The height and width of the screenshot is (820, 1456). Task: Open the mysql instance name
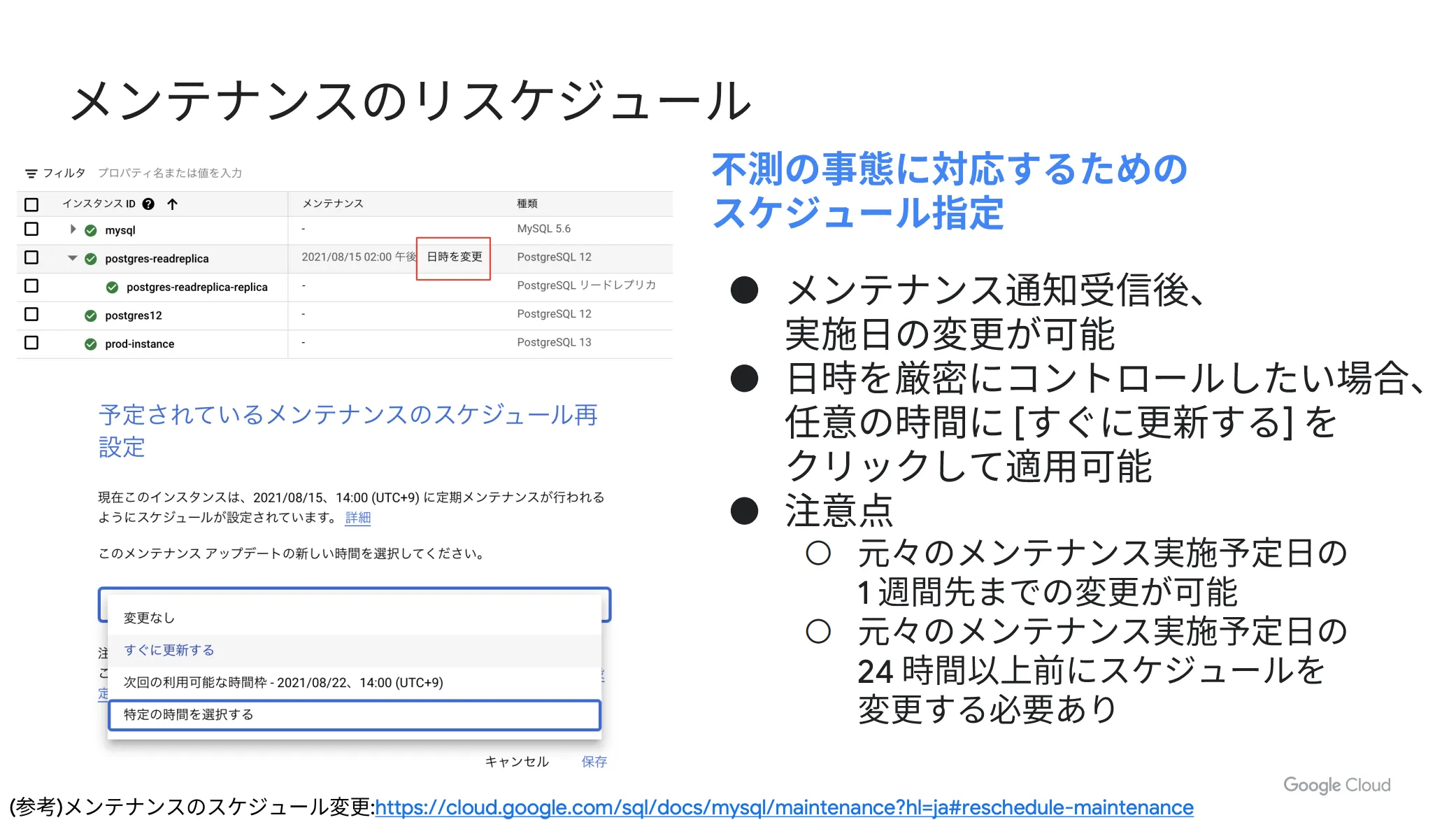pos(120,230)
